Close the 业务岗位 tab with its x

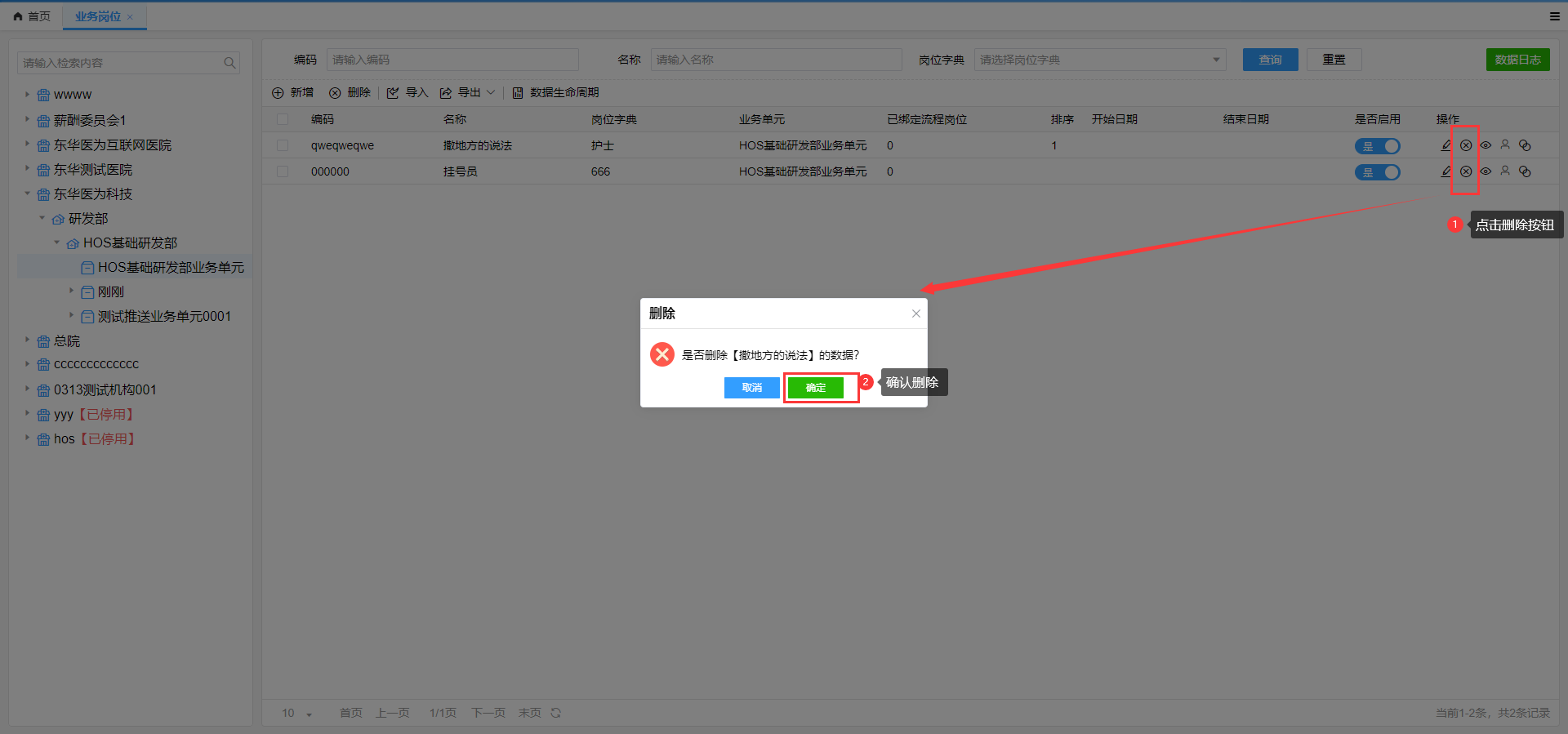click(130, 16)
